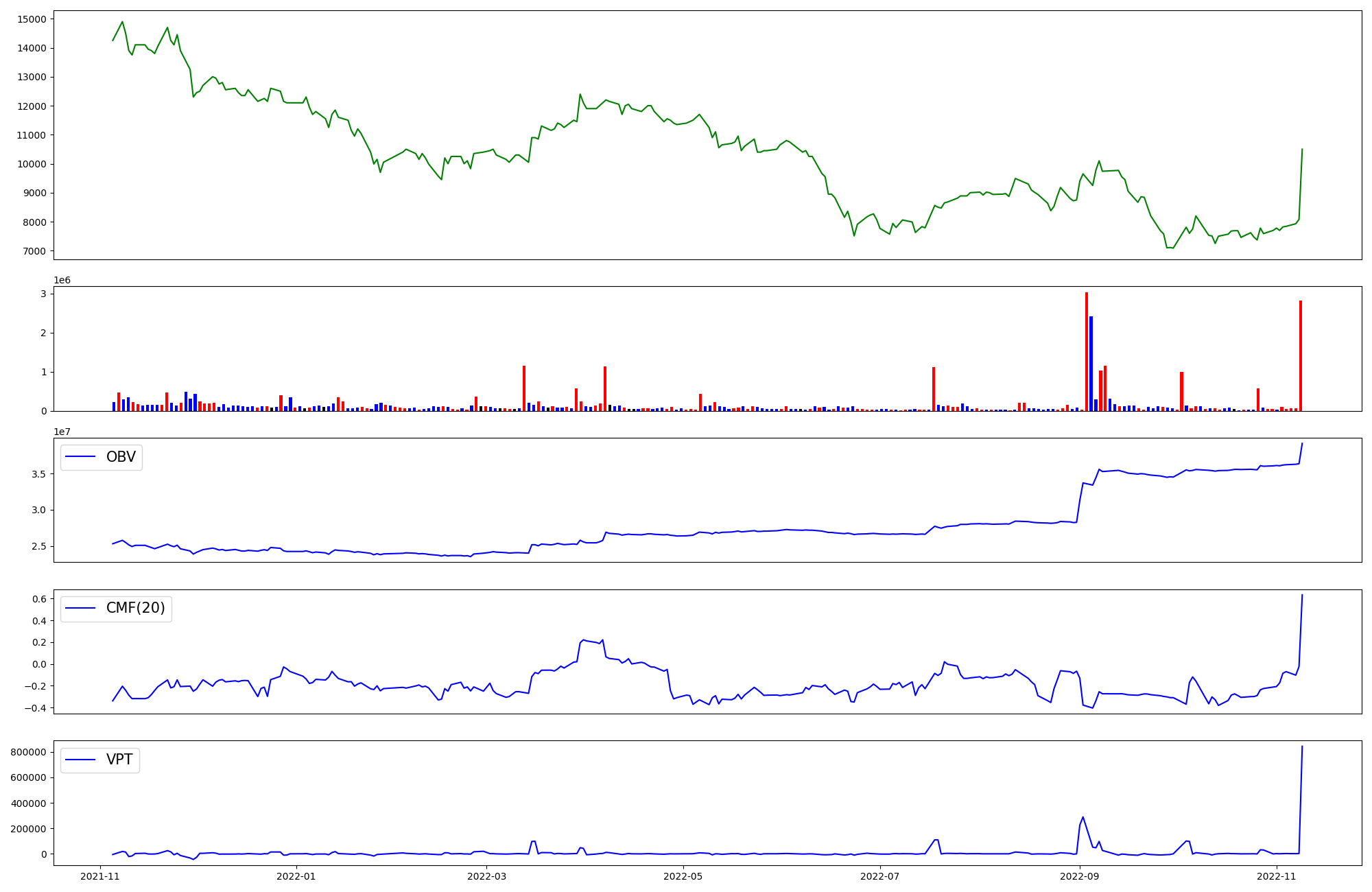Click the 2022-07 x-axis date label

point(879,876)
